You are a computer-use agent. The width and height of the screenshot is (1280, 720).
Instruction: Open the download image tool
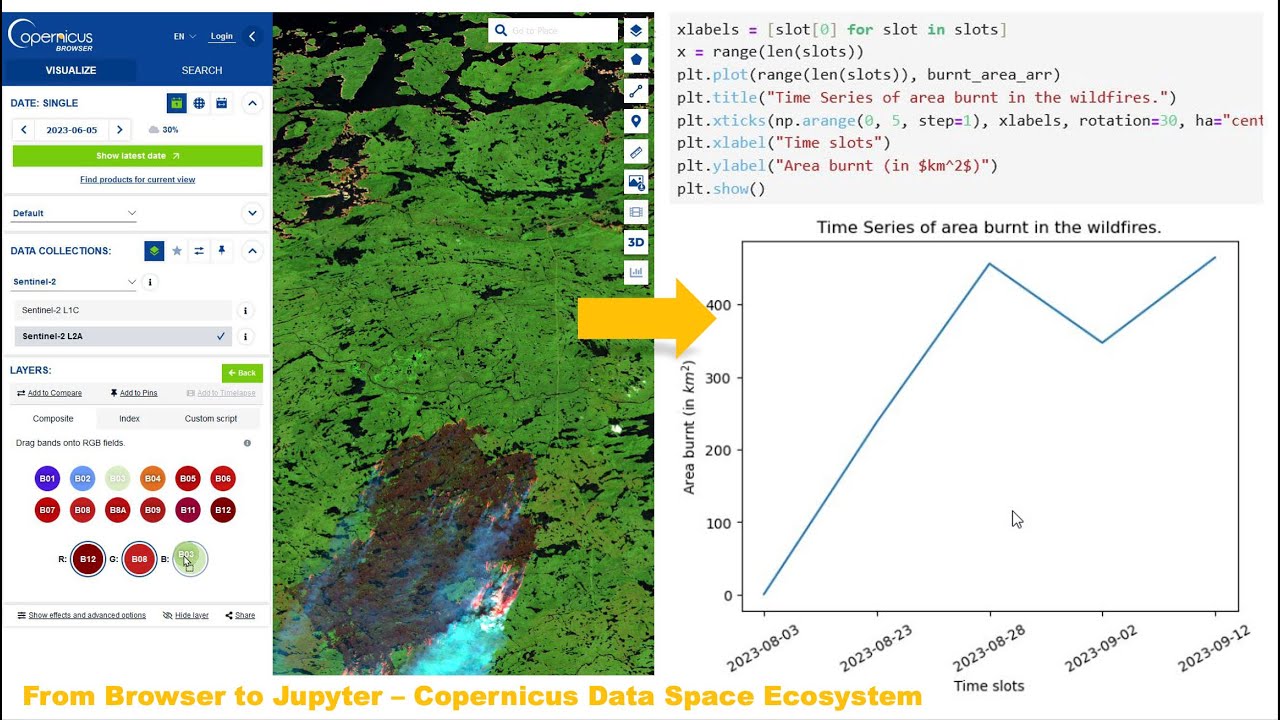[x=636, y=182]
